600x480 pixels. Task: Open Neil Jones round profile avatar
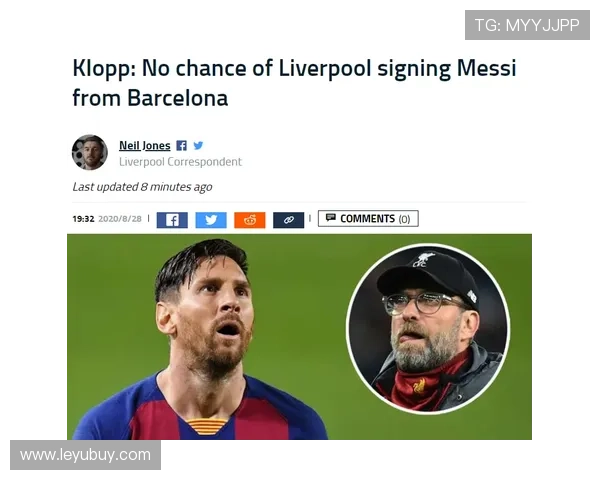[90, 152]
